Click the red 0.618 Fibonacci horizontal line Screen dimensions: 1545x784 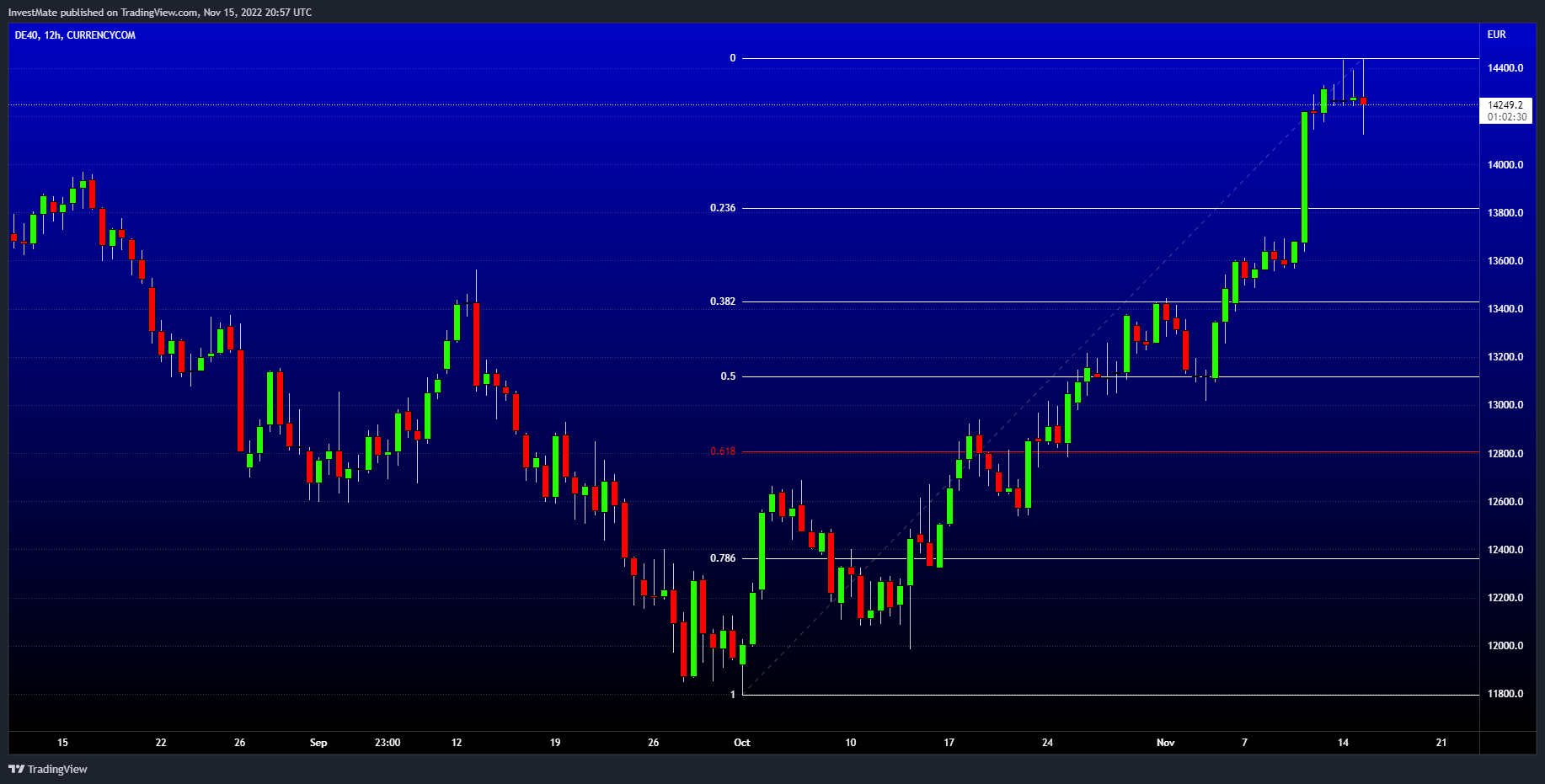(x=1110, y=452)
